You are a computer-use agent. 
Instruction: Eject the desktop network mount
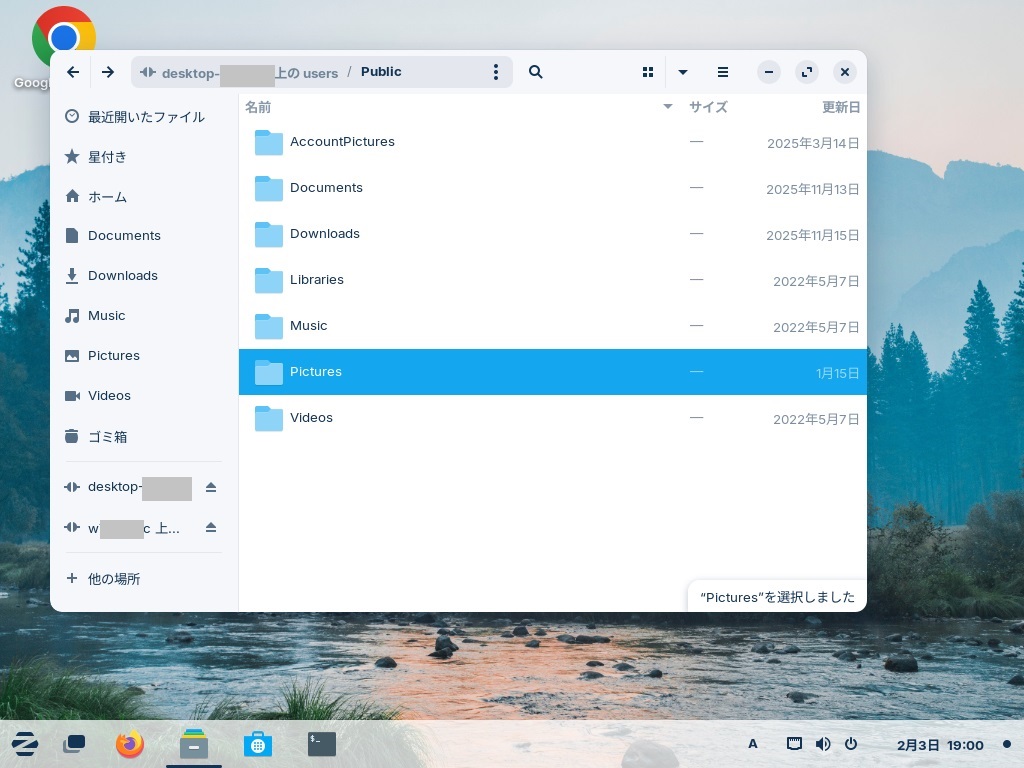click(211, 487)
